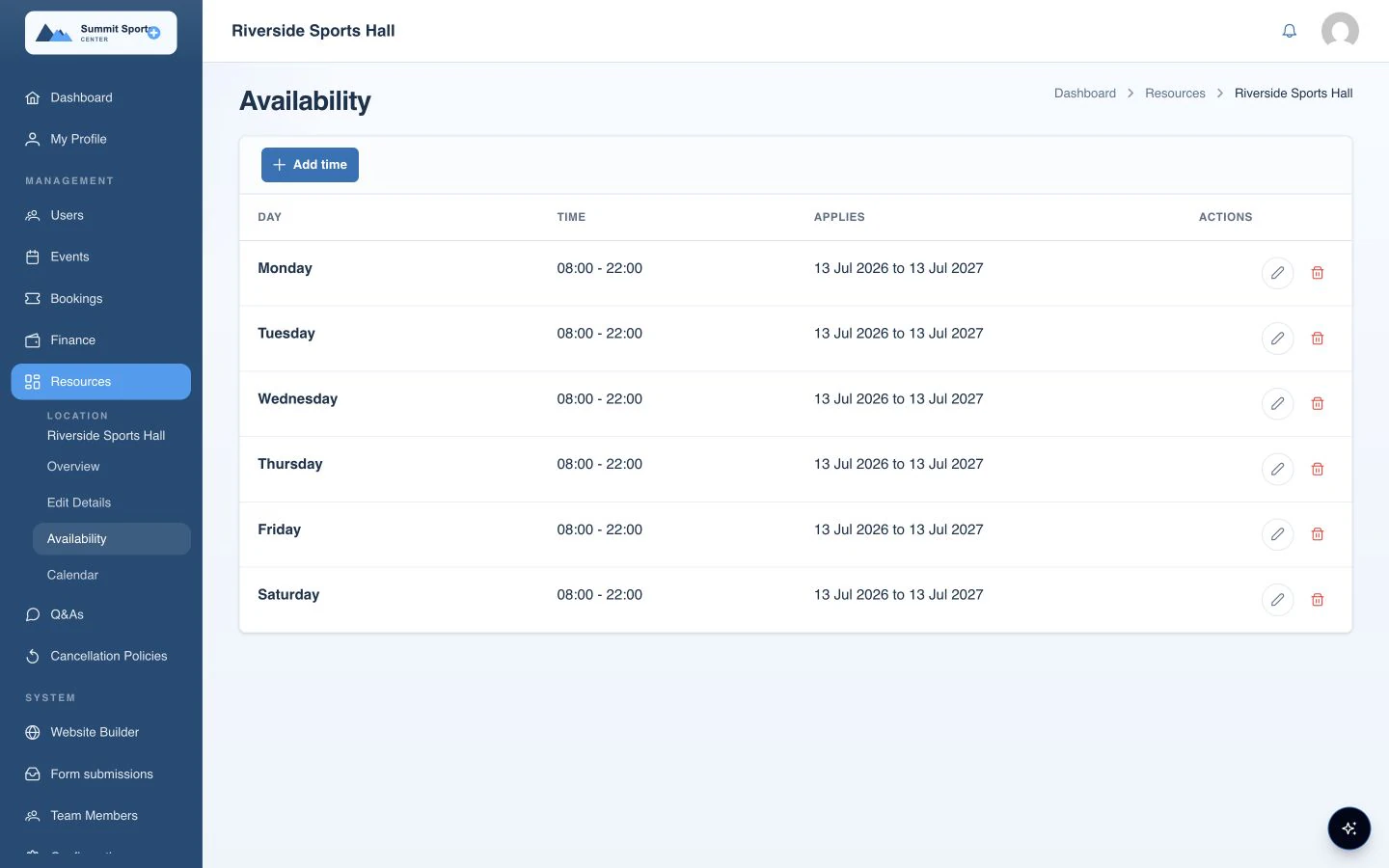Edit Friday availability with pencil icon
The width and height of the screenshot is (1389, 868).
1277,534
